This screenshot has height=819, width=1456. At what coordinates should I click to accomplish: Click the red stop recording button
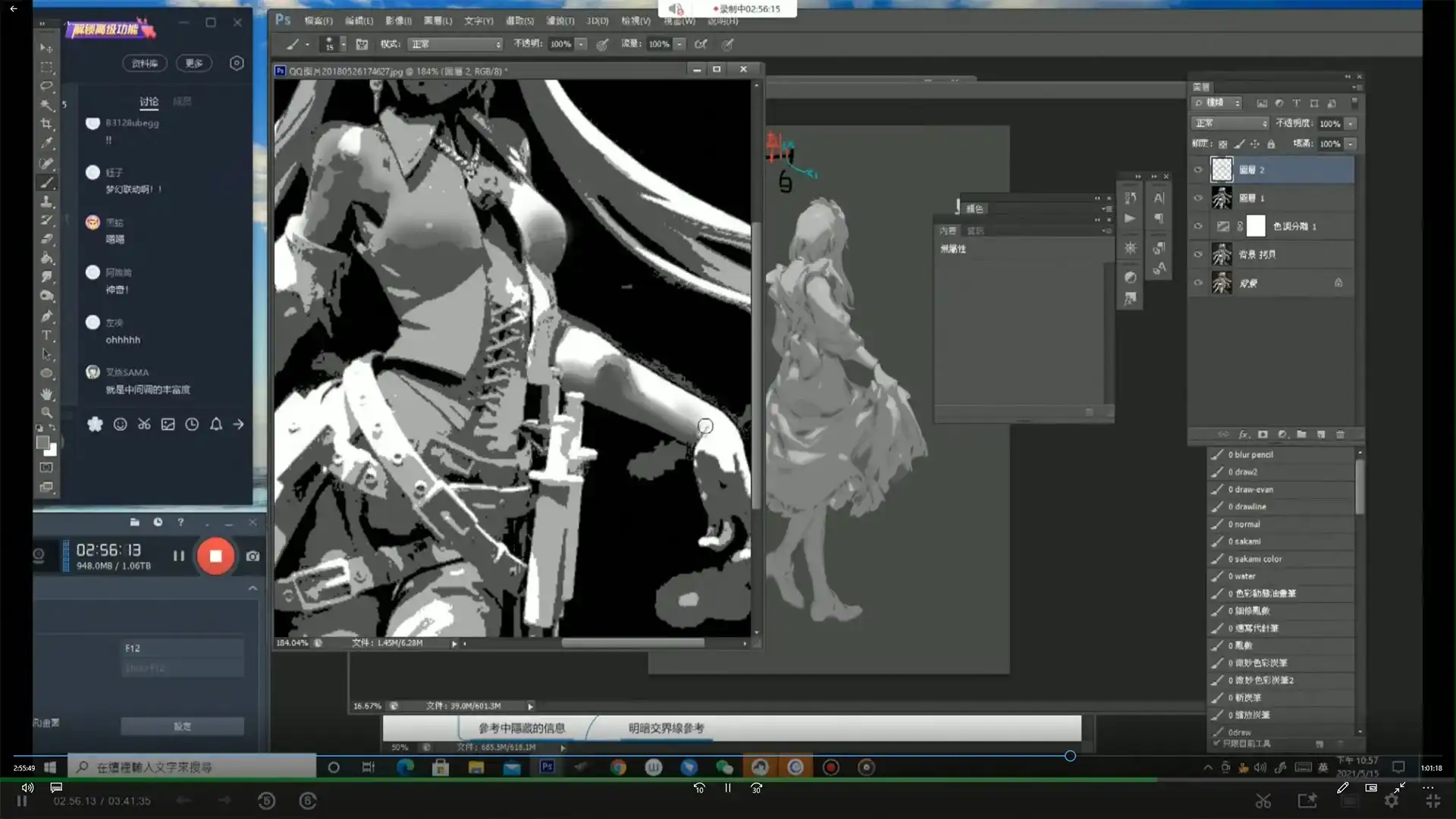tap(215, 556)
